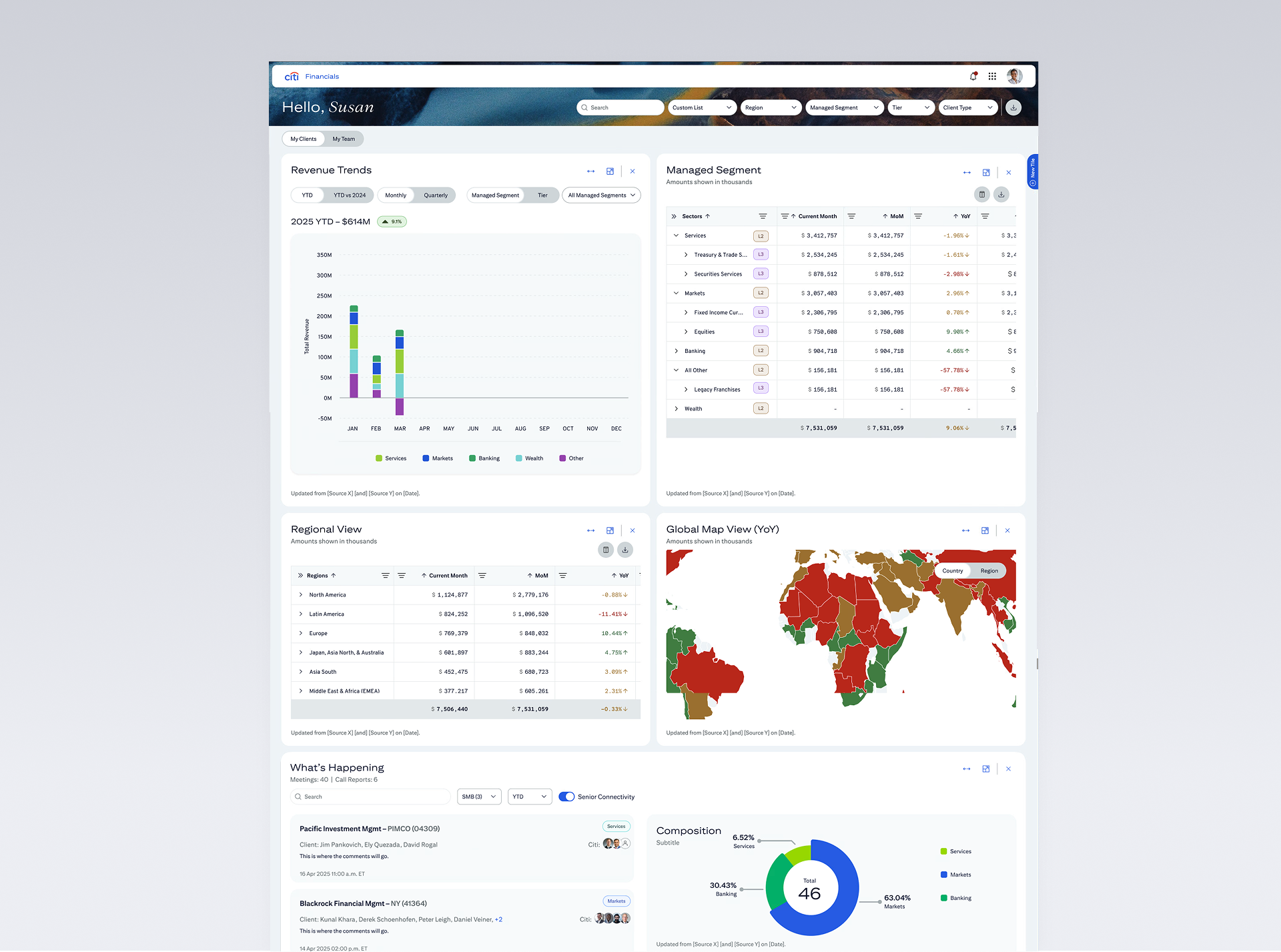Open filter menu on Sectors column
The height and width of the screenshot is (952, 1281).
(763, 216)
